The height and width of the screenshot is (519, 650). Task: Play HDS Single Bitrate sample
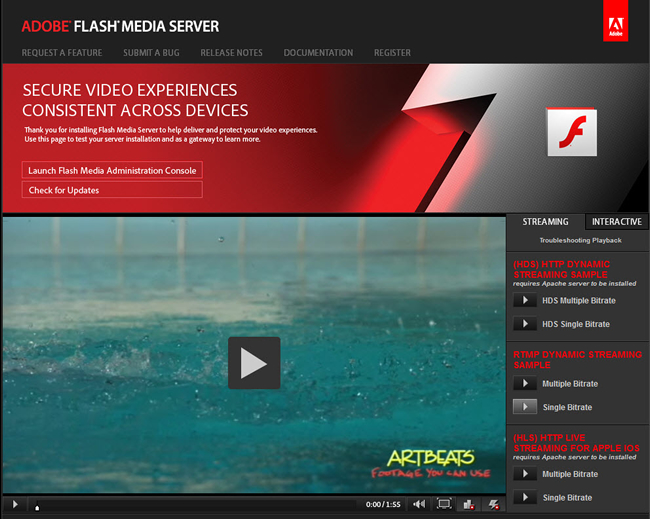point(525,324)
